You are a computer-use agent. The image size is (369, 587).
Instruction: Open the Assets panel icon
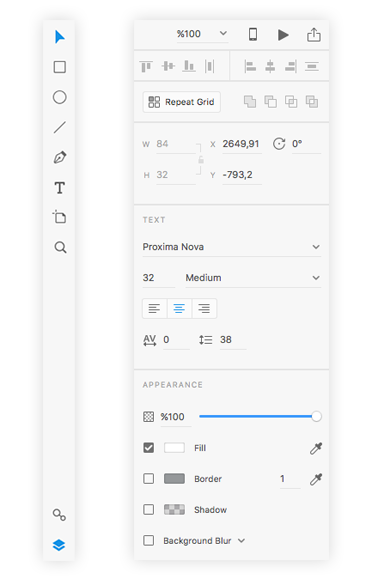[59, 515]
